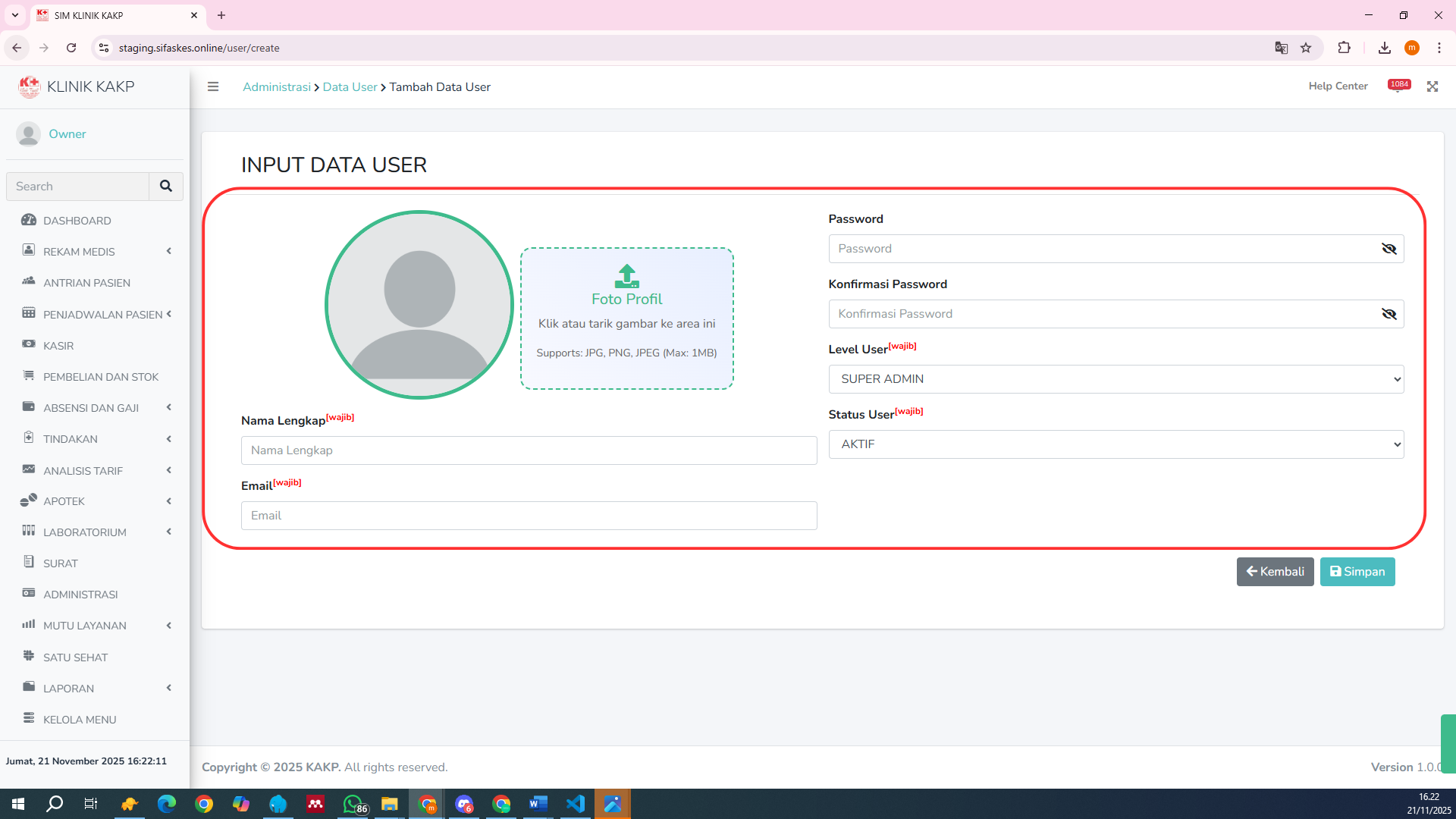Click the Kembali back button
This screenshot has height=819, width=1456.
point(1275,572)
